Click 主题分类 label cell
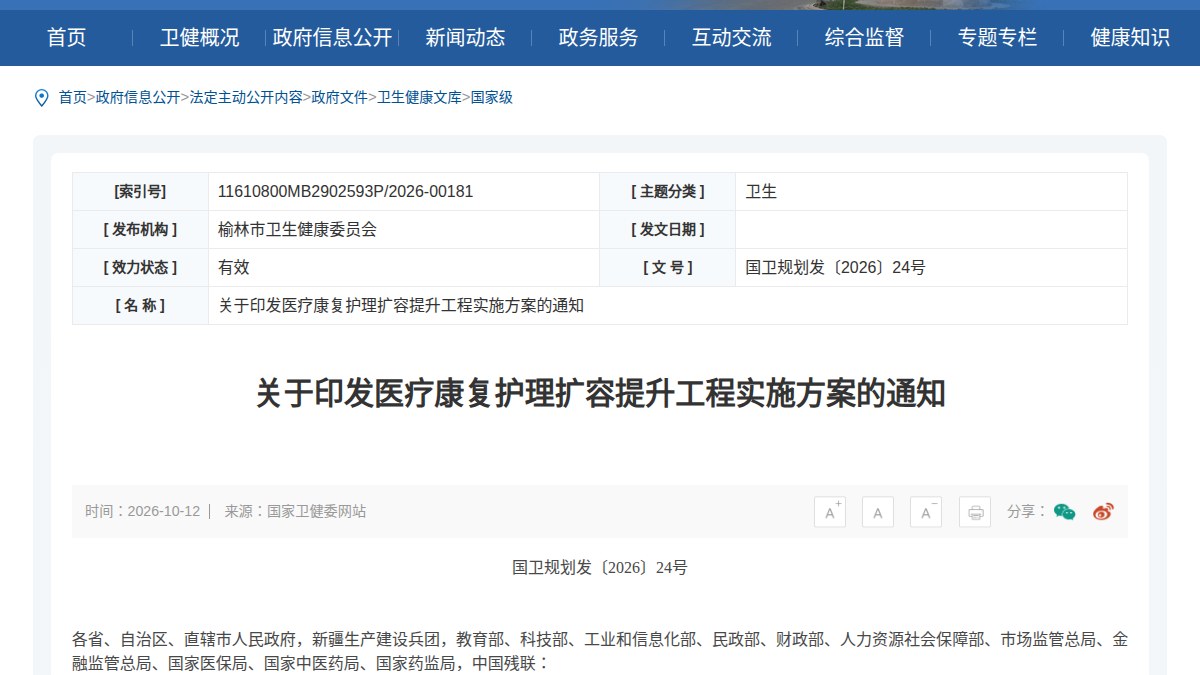This screenshot has height=675, width=1200. click(x=668, y=192)
